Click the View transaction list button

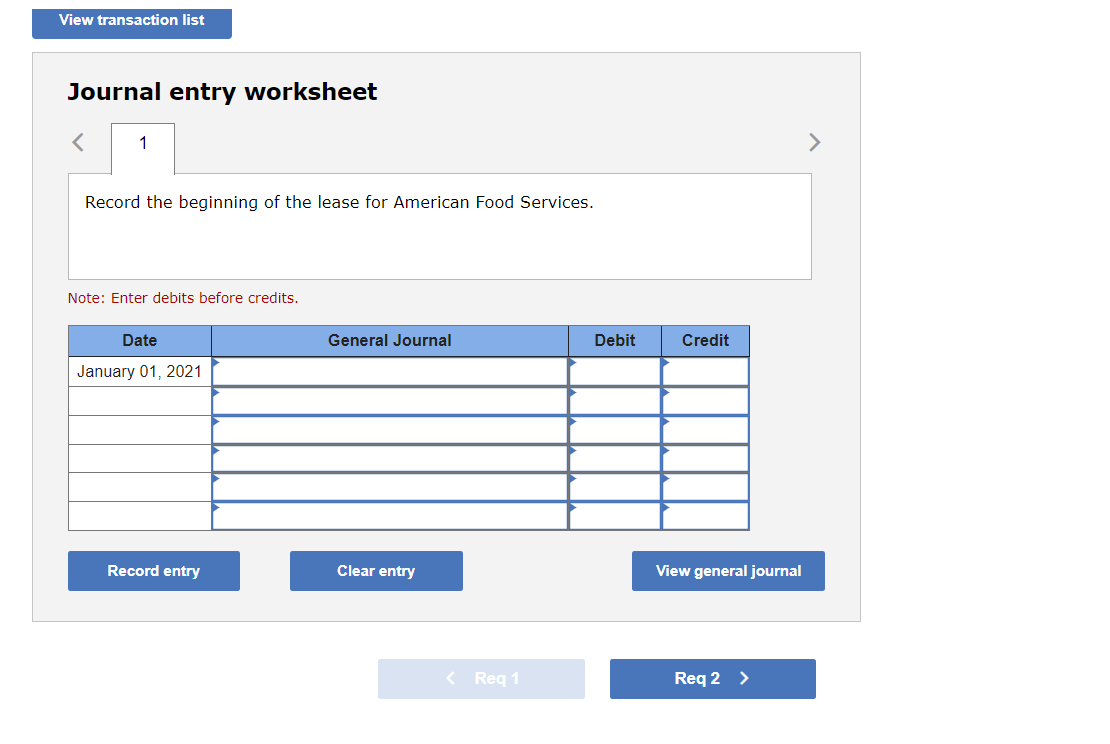pyautogui.click(x=131, y=20)
